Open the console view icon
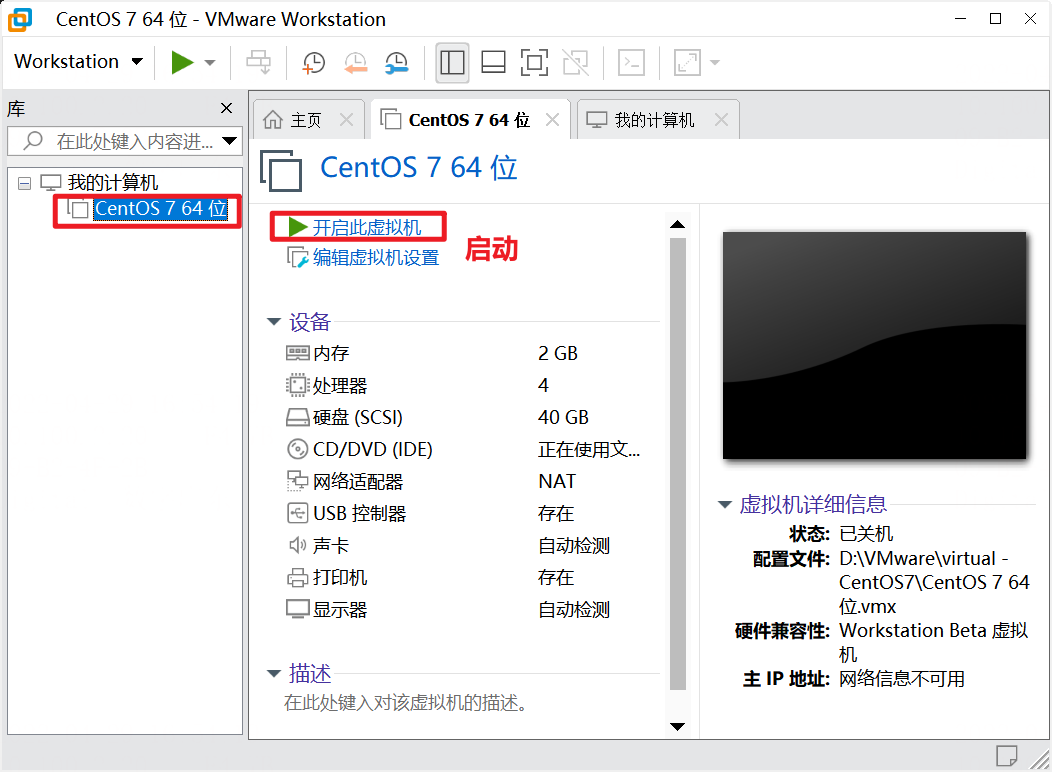Screen dimensions: 1052x772 tap(631, 62)
